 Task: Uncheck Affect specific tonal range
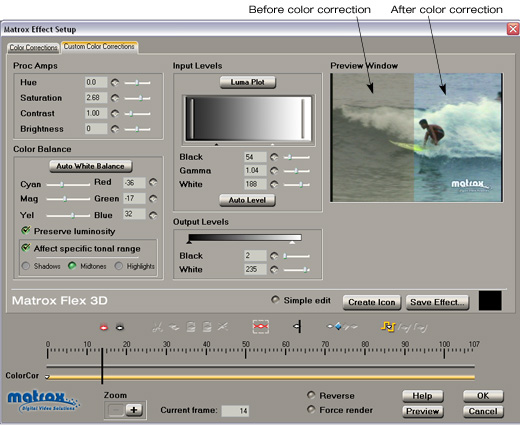26,248
